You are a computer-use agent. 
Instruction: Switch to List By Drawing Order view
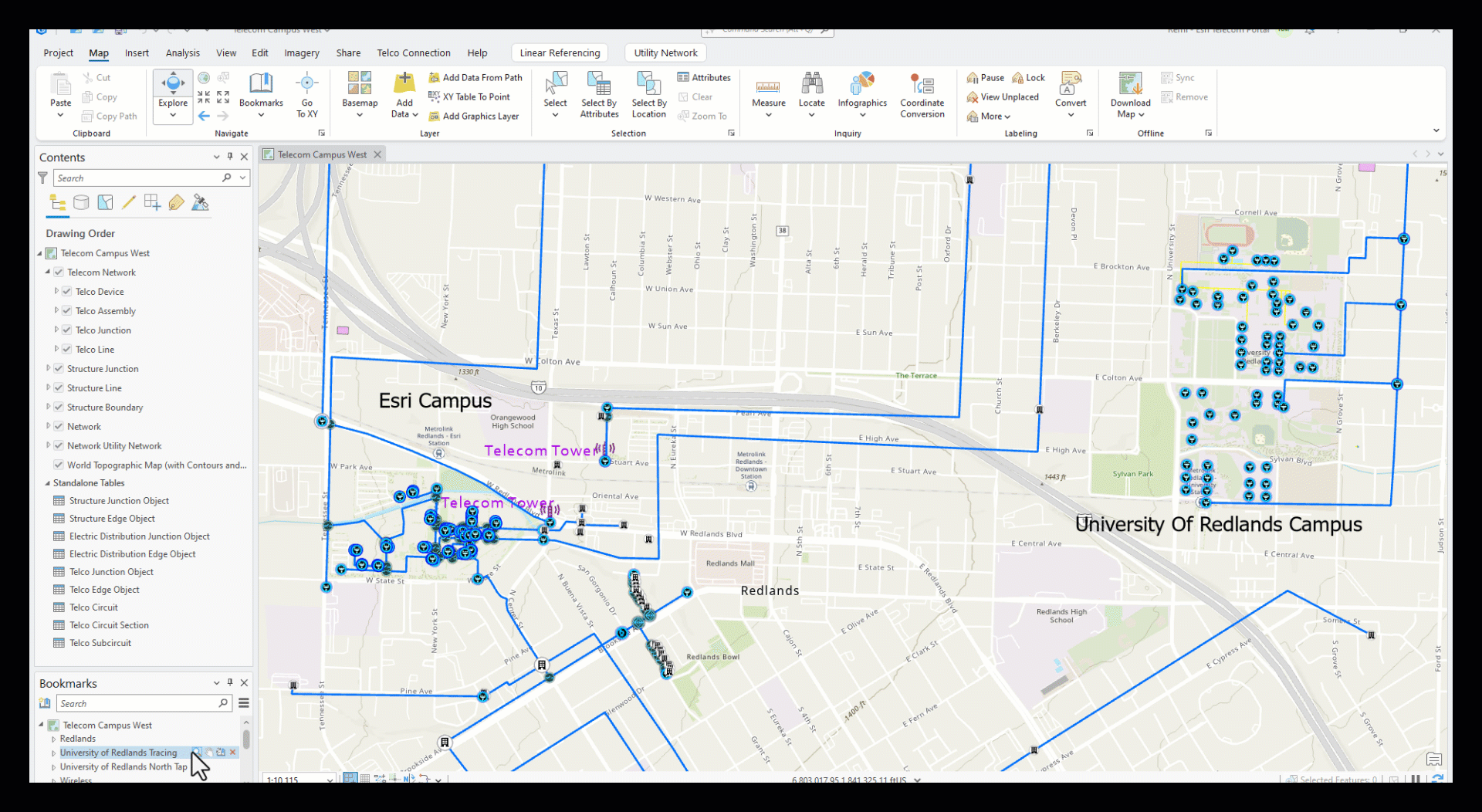57,203
